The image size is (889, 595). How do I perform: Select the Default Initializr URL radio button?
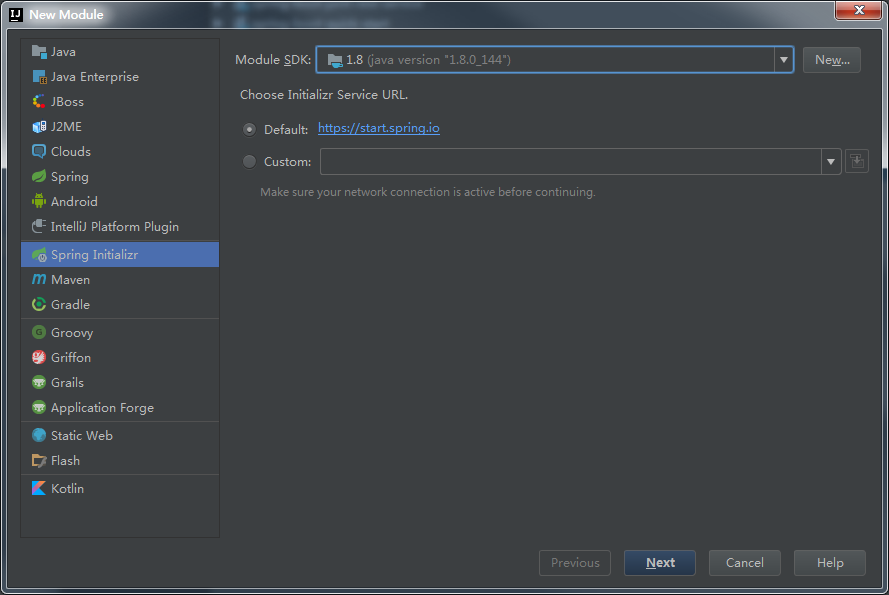coord(249,129)
